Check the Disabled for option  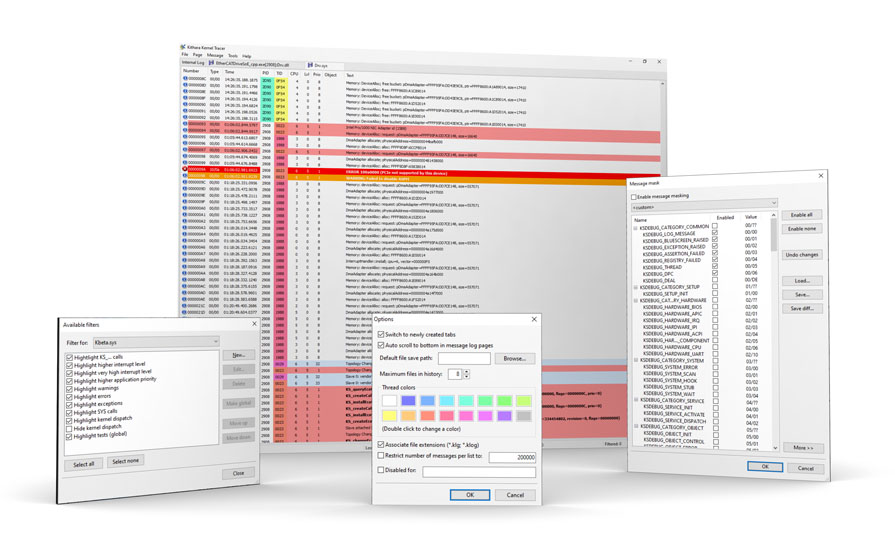pos(381,470)
